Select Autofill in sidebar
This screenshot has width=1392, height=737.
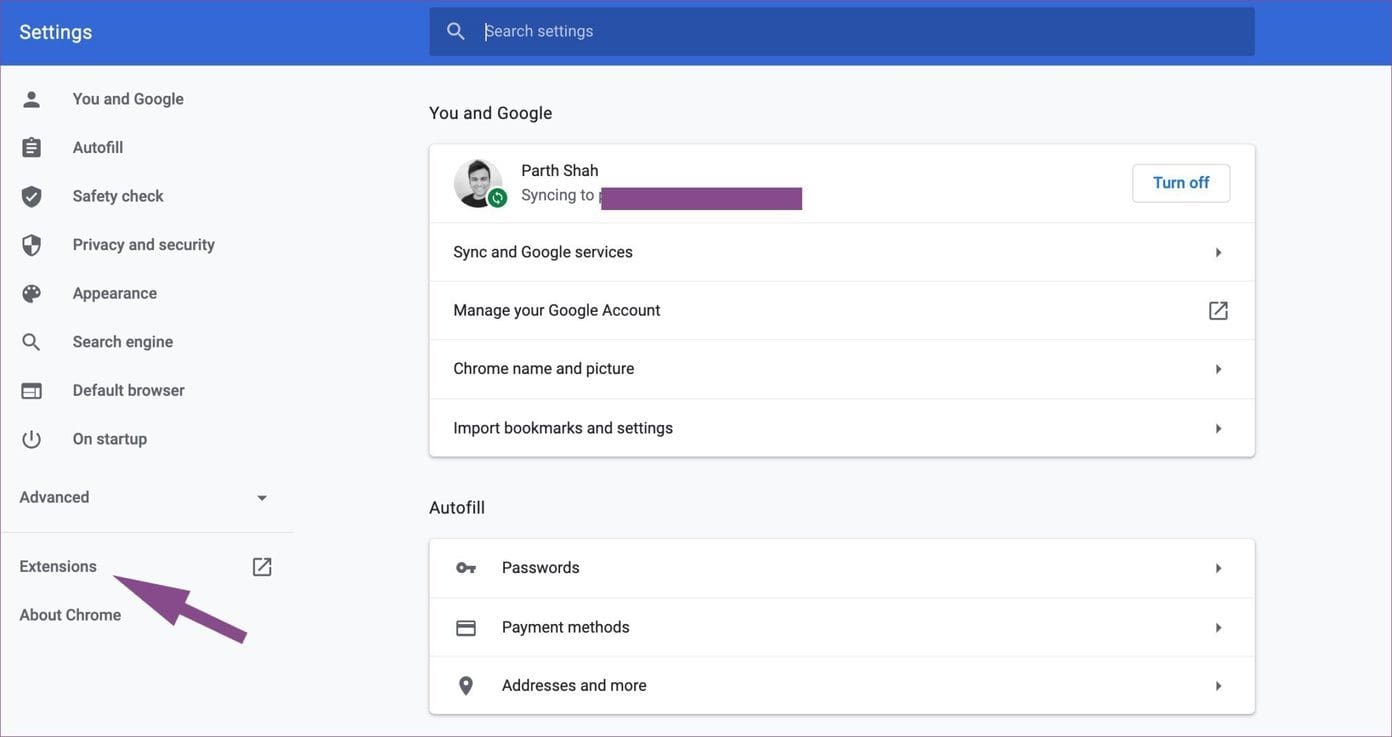(98, 147)
